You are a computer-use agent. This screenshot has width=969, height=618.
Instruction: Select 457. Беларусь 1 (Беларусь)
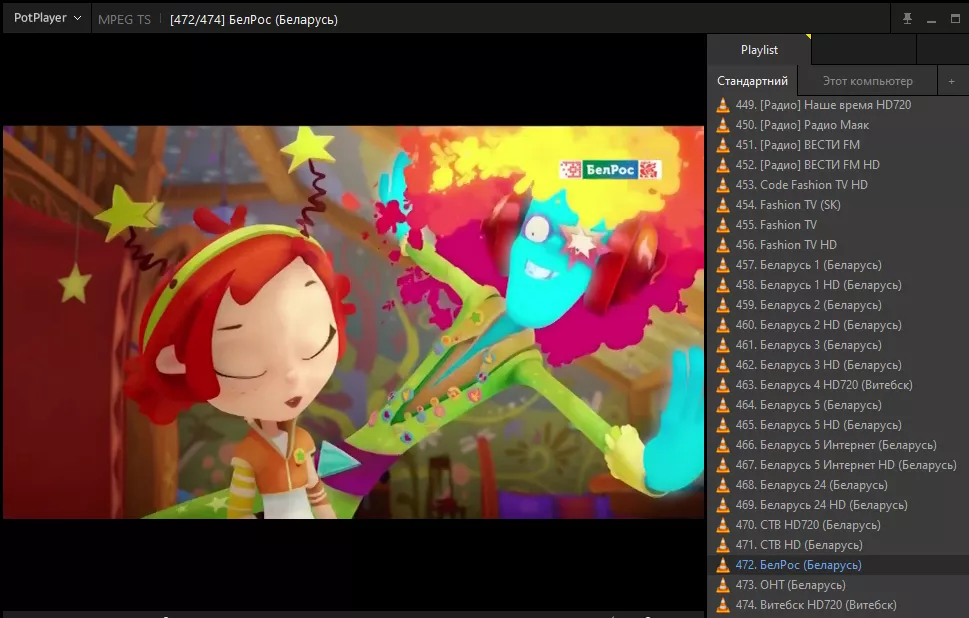(x=838, y=265)
